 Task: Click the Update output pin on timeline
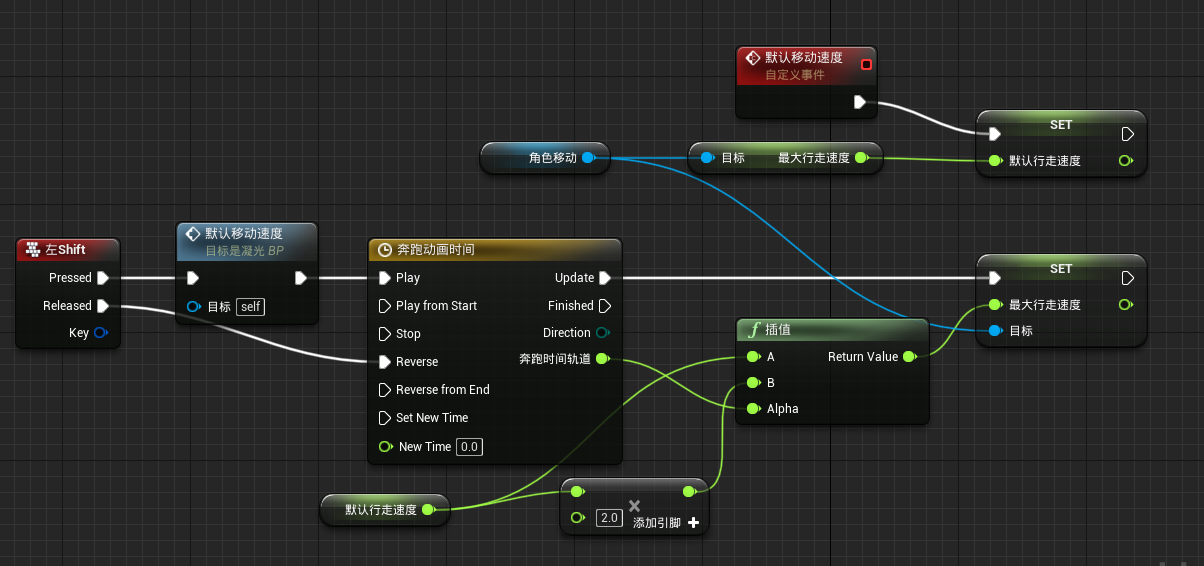(x=605, y=278)
